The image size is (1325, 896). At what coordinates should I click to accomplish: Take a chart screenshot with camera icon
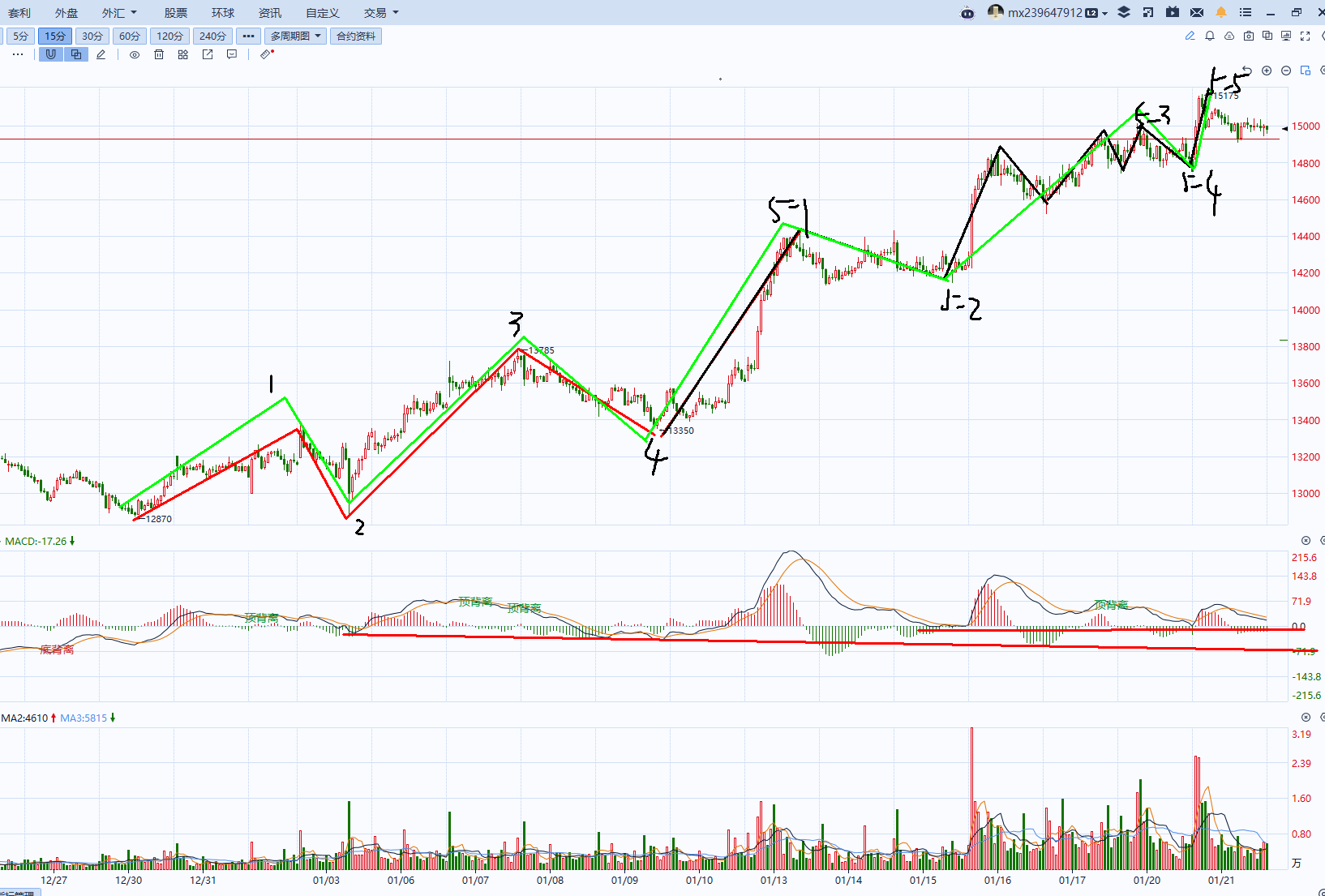[x=1249, y=36]
